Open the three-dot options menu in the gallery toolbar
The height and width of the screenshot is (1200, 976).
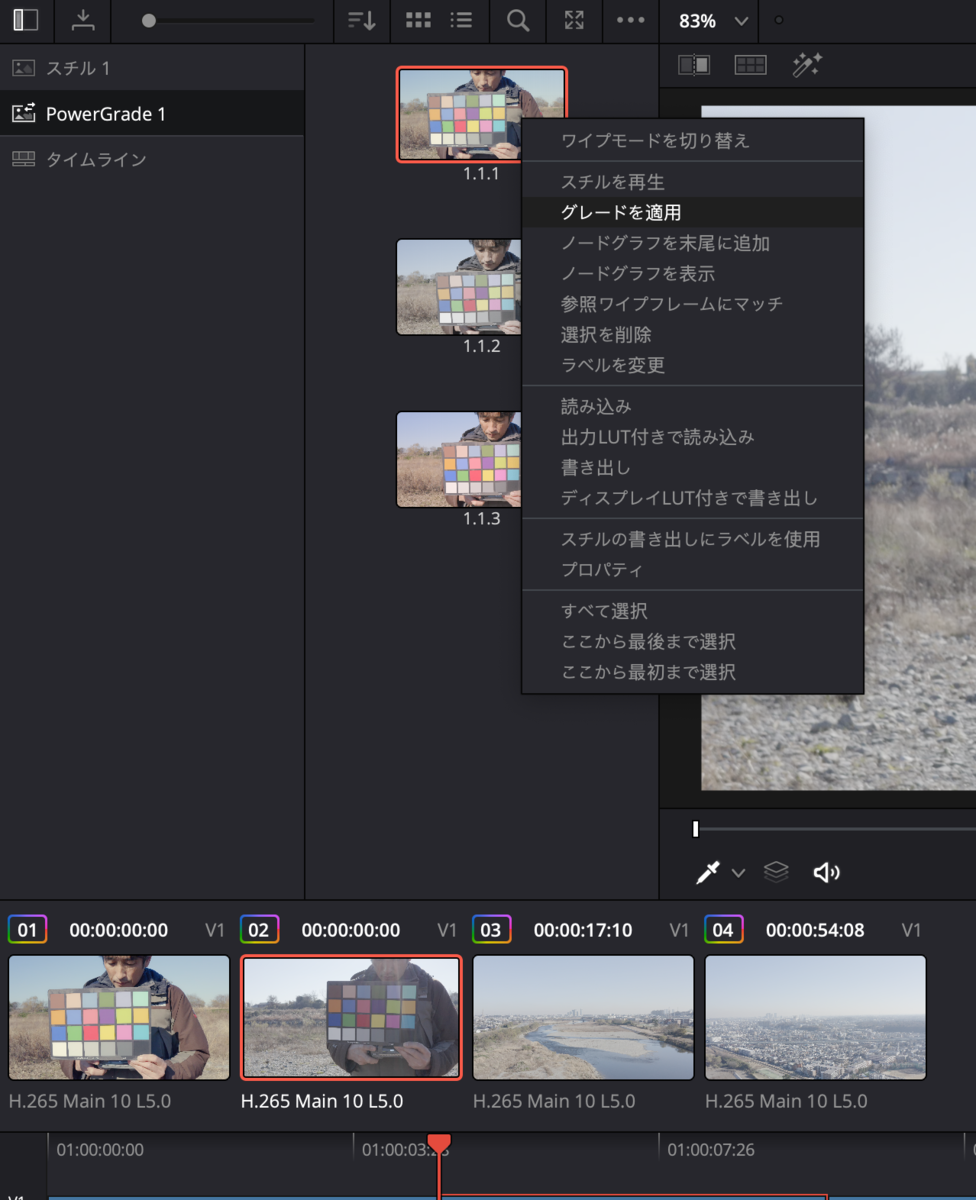coord(630,20)
